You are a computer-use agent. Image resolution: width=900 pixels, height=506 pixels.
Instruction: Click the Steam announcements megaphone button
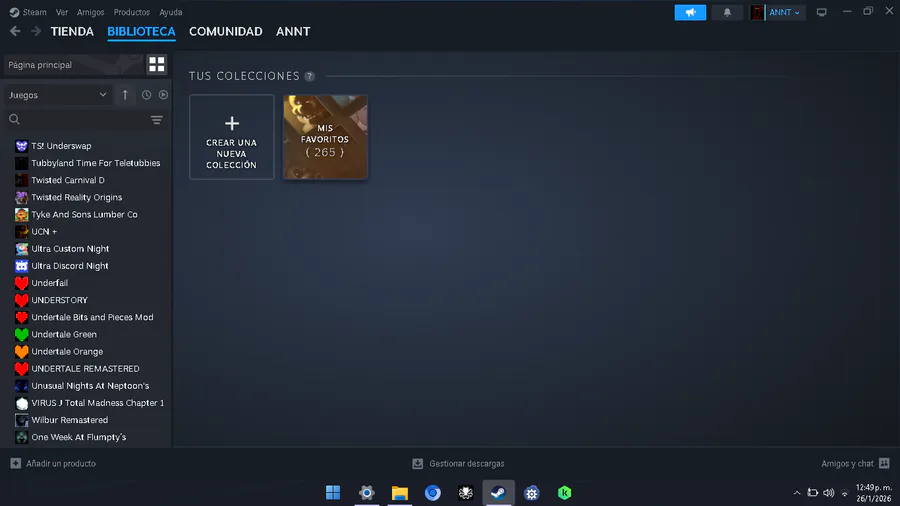tap(690, 12)
